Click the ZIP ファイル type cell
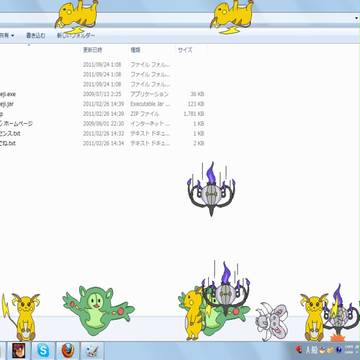 144,114
